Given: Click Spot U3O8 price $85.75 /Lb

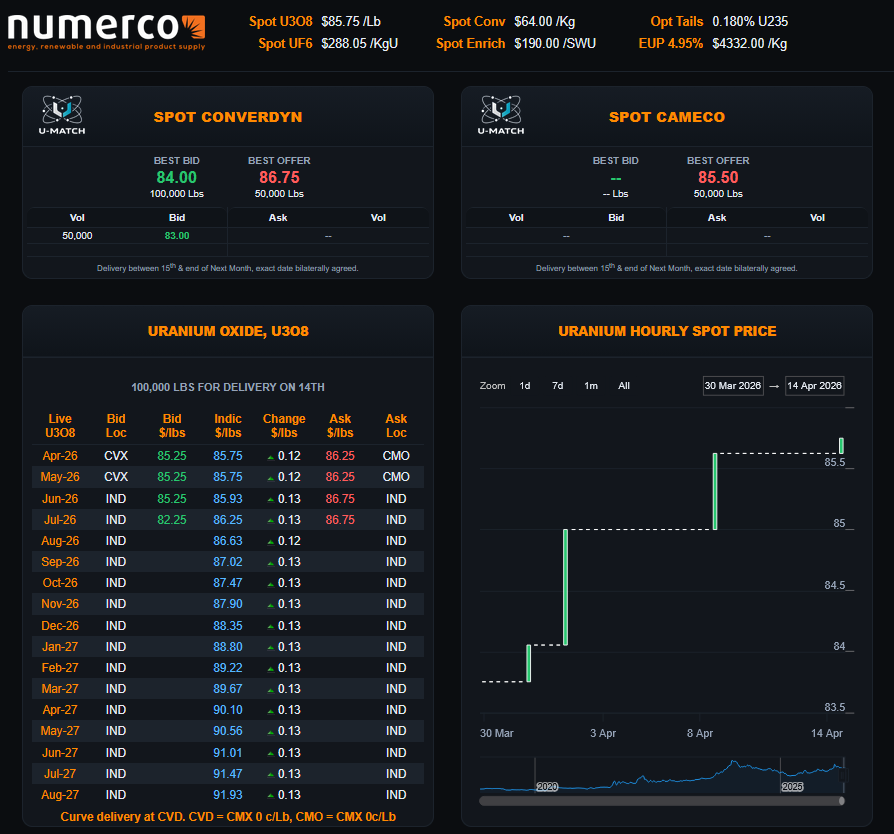Looking at the screenshot, I should [x=351, y=22].
